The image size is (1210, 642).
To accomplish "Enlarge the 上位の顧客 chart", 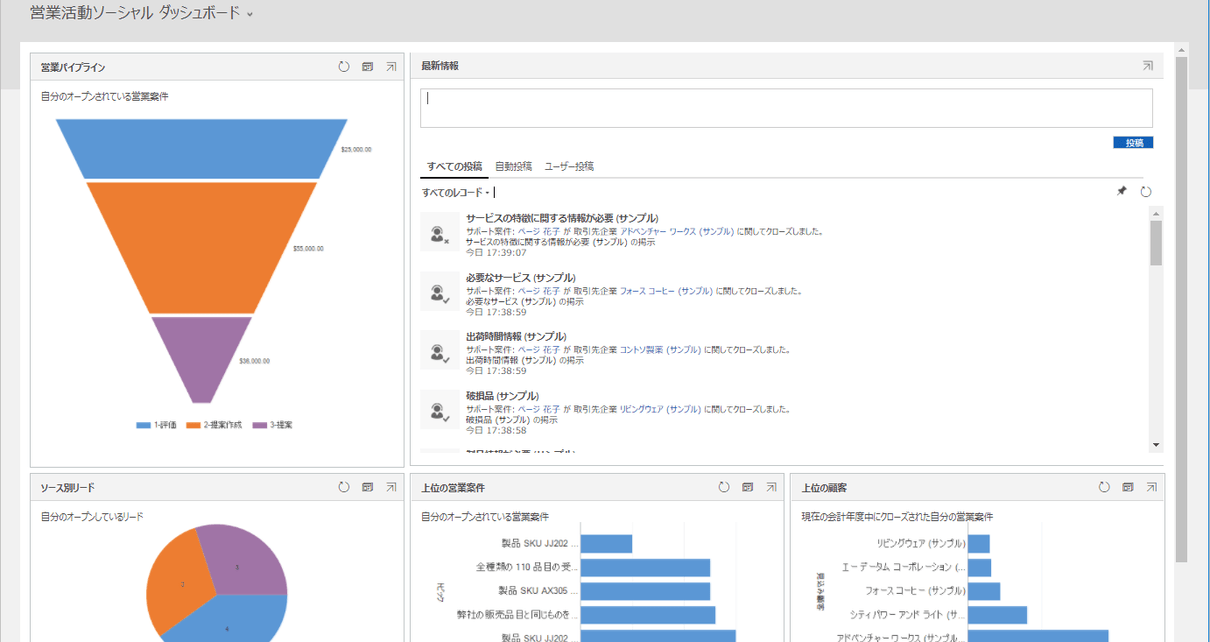I will pyautogui.click(x=1152, y=487).
